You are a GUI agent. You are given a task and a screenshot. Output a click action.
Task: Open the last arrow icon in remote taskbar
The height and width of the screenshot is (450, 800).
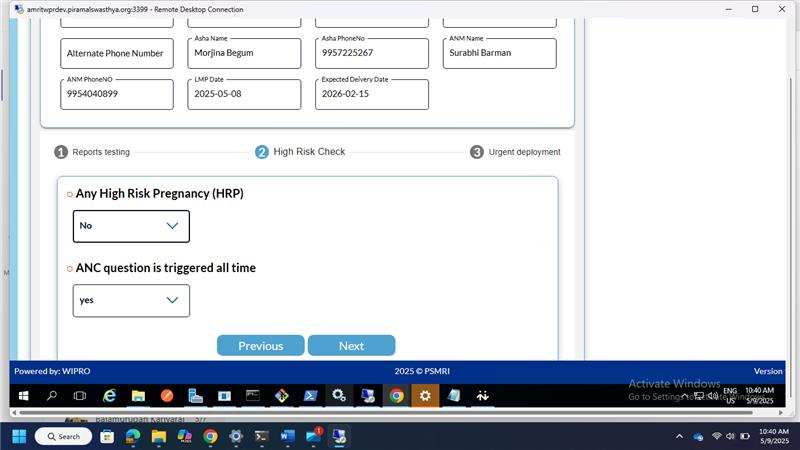482,396
